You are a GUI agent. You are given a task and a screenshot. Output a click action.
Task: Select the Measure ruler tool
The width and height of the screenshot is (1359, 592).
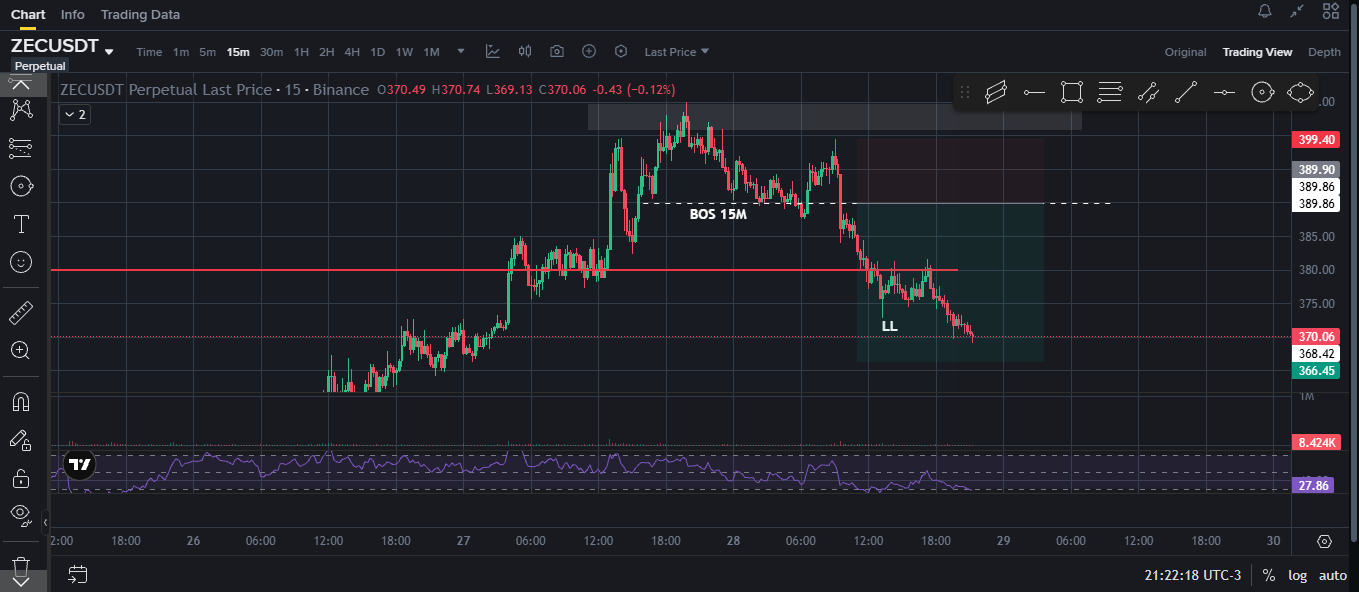pyautogui.click(x=20, y=313)
